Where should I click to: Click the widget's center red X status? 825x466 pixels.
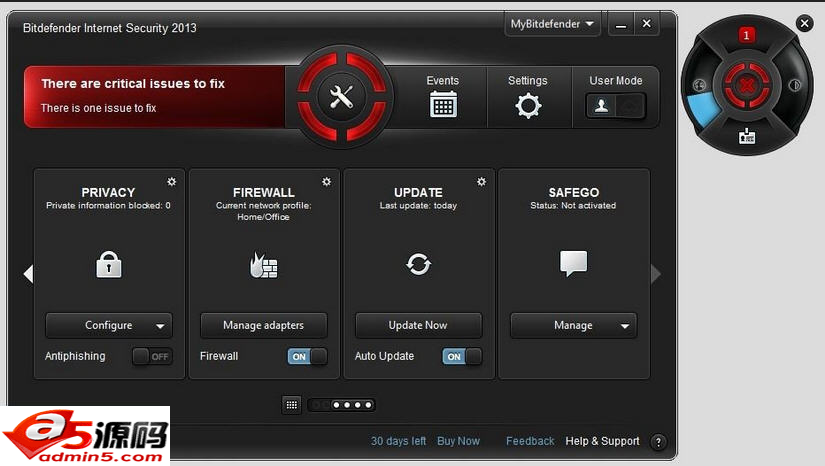(747, 84)
